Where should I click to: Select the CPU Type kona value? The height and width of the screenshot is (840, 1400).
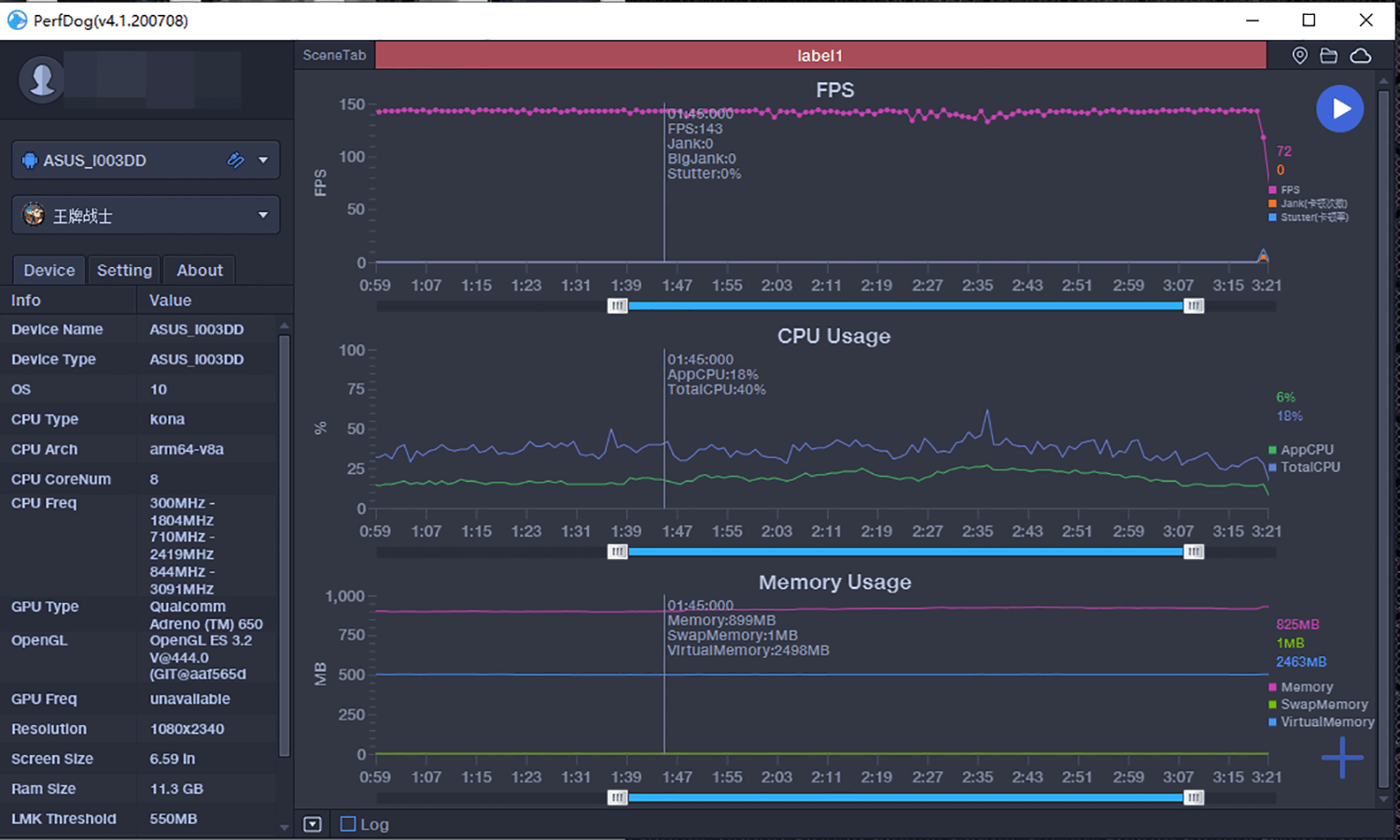167,419
